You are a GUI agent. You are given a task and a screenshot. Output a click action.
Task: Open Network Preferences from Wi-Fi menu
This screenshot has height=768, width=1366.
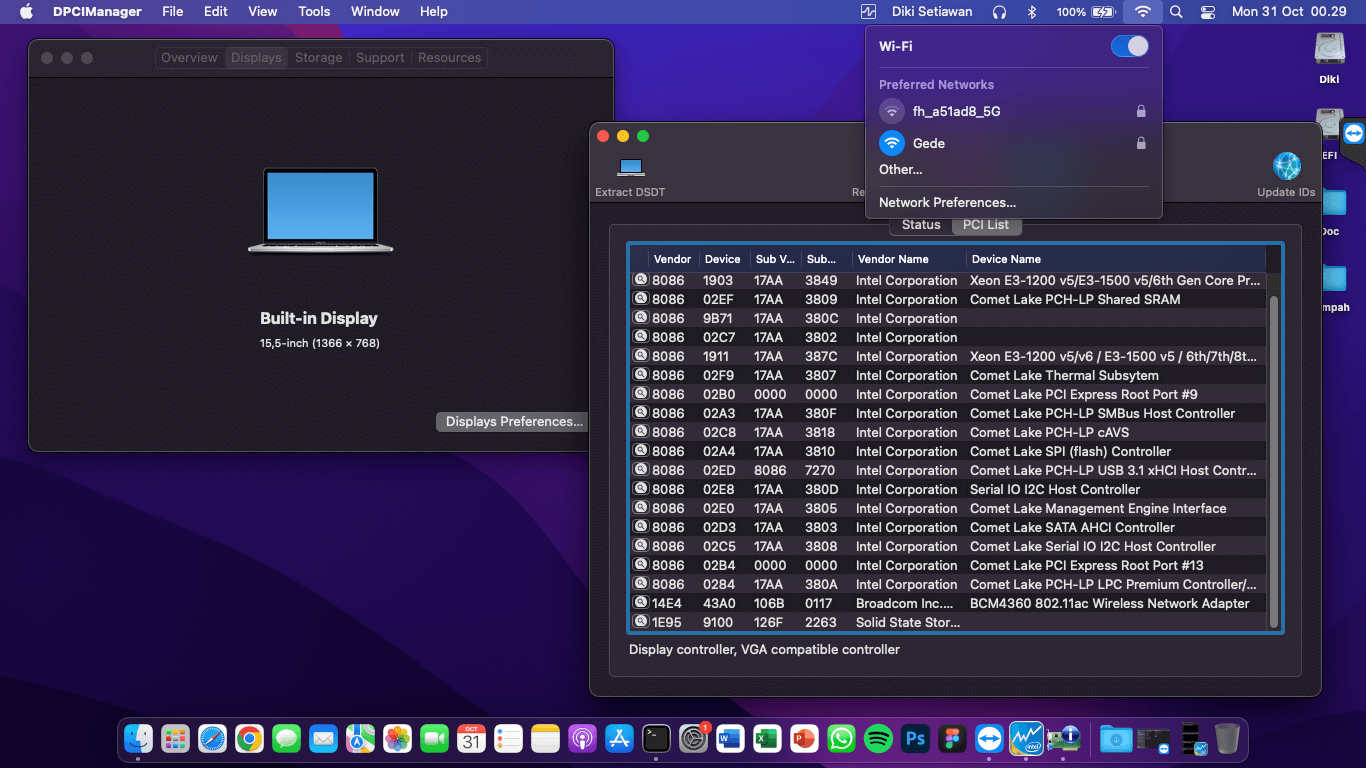(947, 202)
